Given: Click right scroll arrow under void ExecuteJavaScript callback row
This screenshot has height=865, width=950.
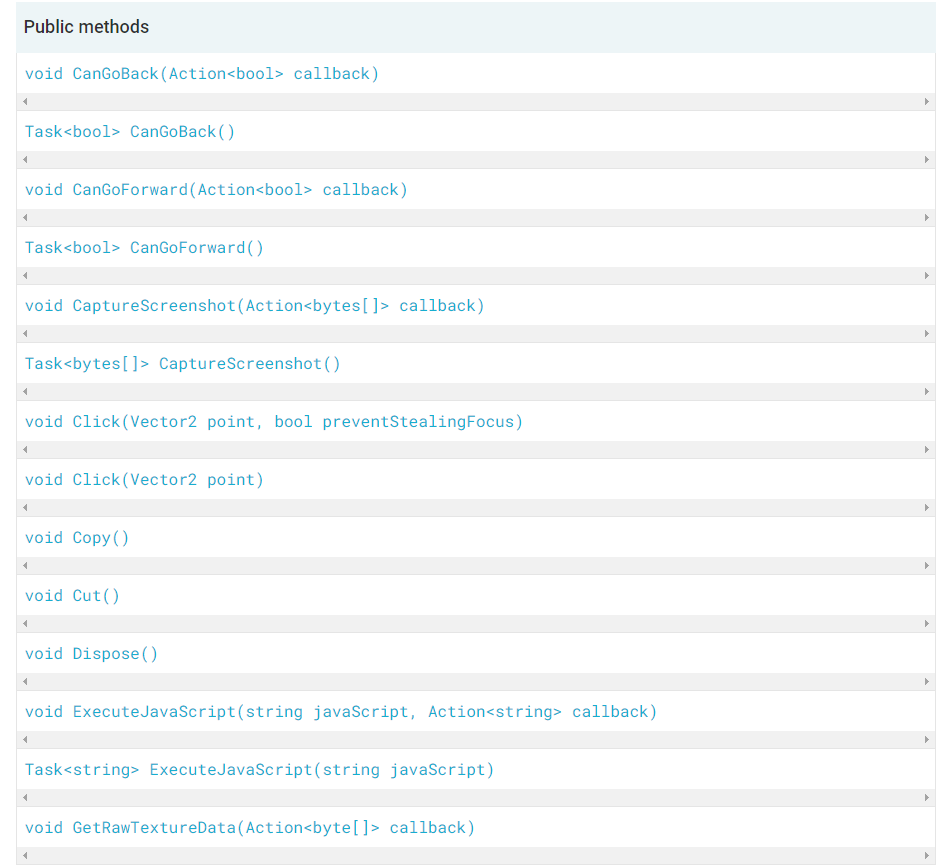Looking at the screenshot, I should coord(926,740).
